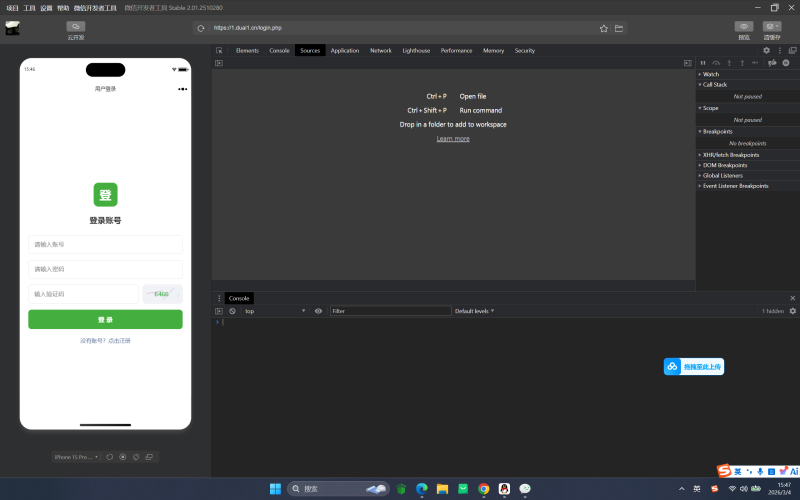The image size is (800, 500).
Task: Click the Learn more link
Action: point(453,139)
